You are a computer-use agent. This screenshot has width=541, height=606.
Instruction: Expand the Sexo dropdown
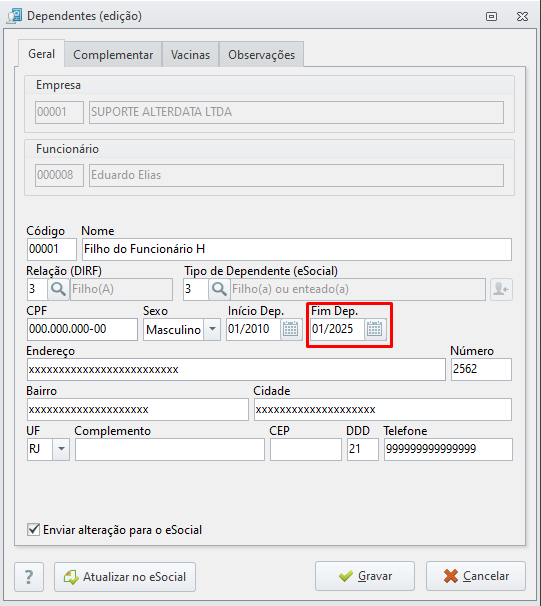(212, 329)
